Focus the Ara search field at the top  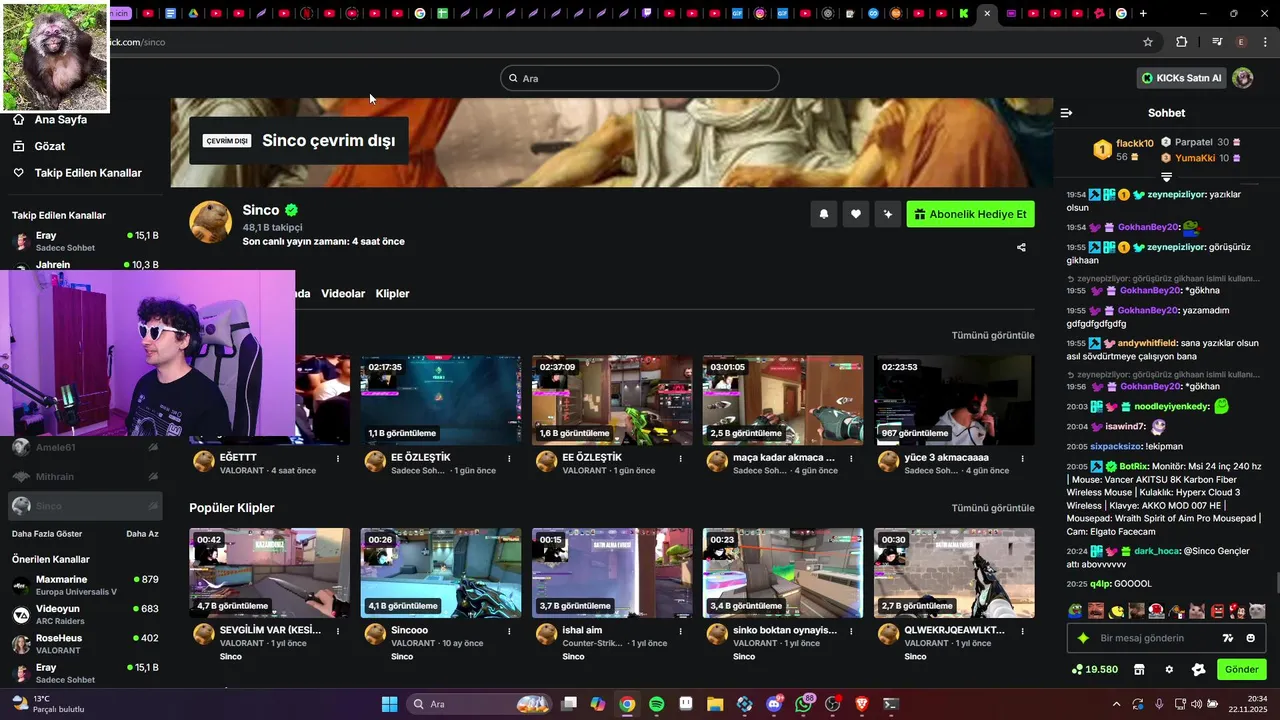tap(640, 78)
